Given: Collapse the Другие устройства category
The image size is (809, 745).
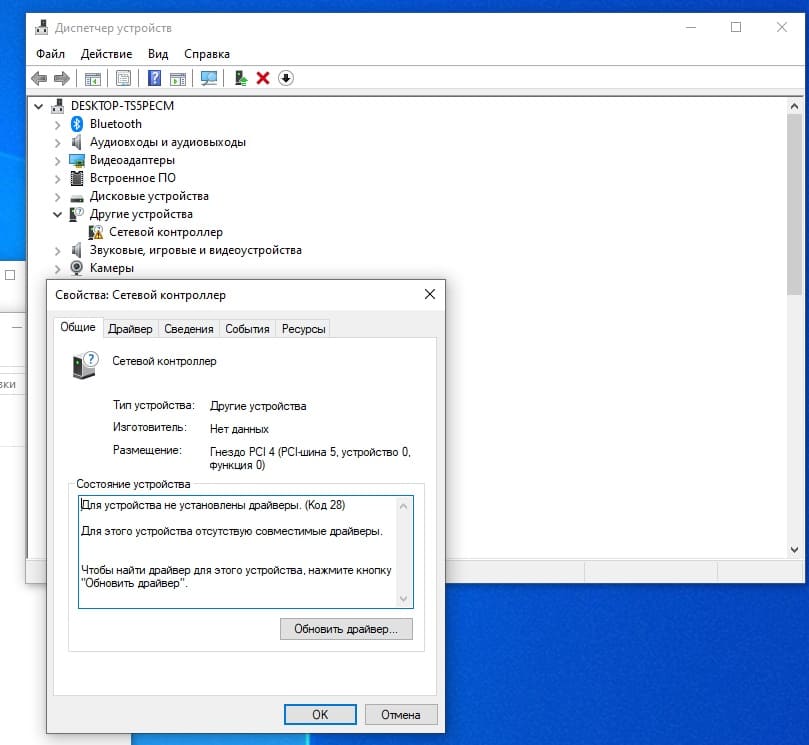Looking at the screenshot, I should pyautogui.click(x=57, y=215).
